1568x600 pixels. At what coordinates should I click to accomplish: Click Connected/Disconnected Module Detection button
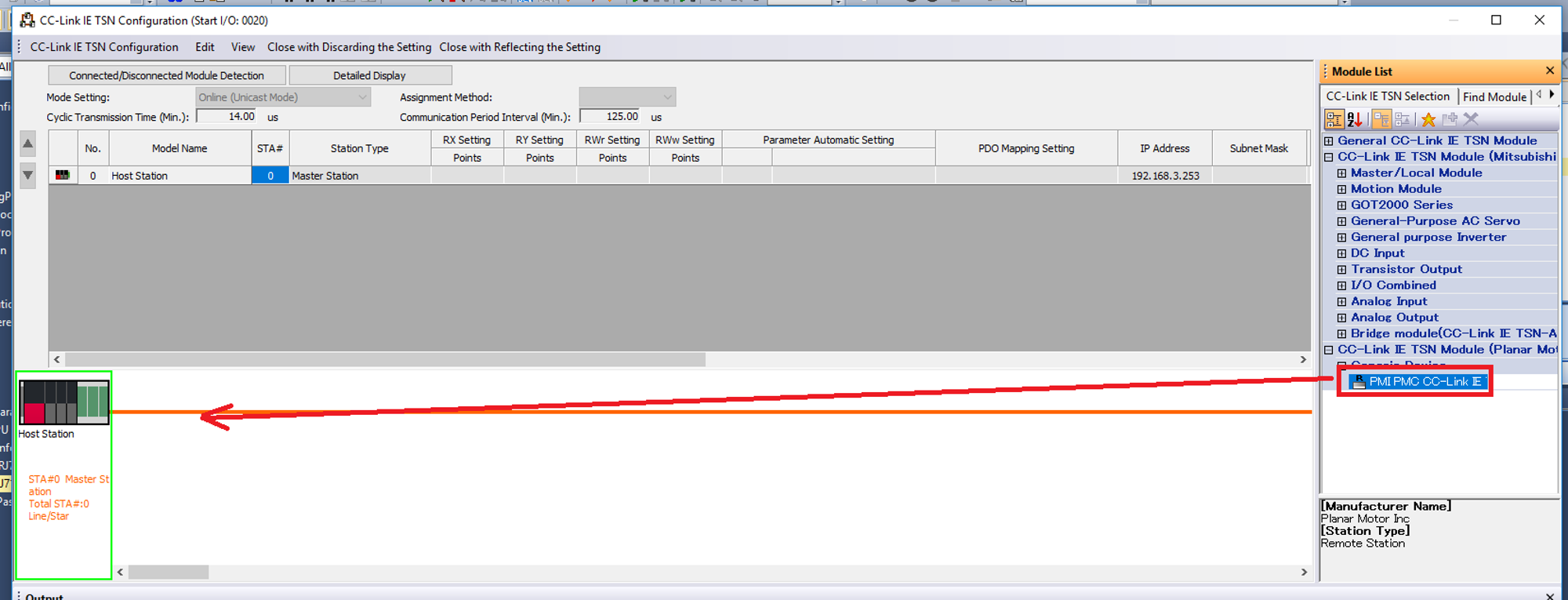166,75
